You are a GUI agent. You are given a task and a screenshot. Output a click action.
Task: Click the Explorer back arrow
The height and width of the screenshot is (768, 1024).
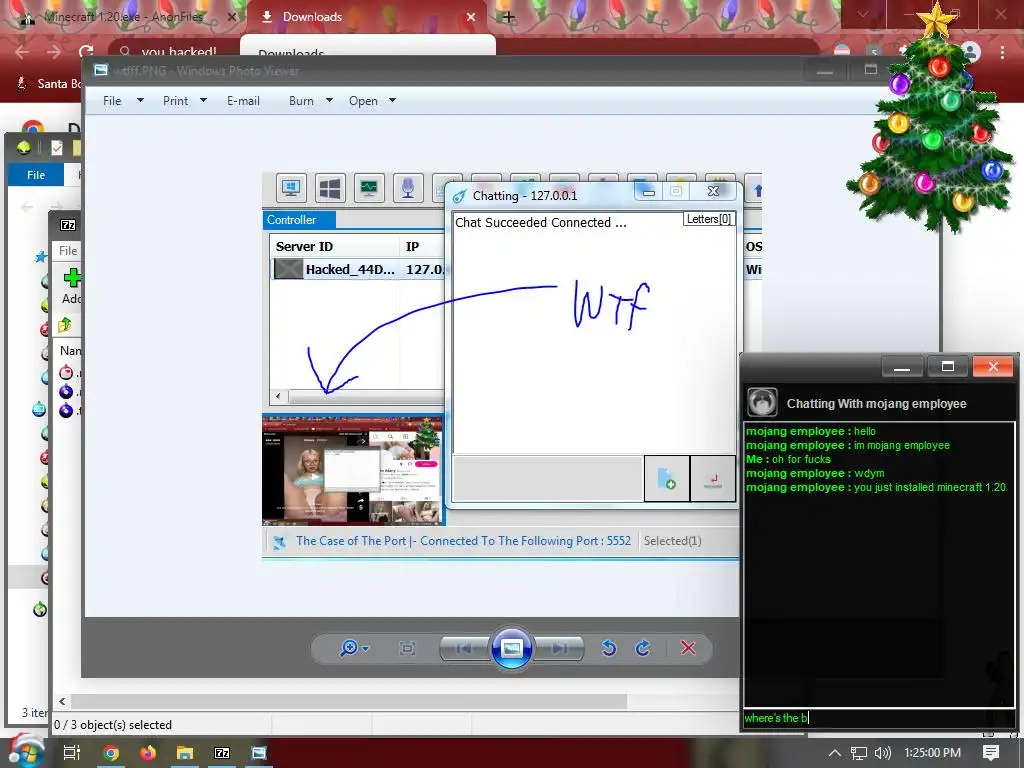pos(27,207)
